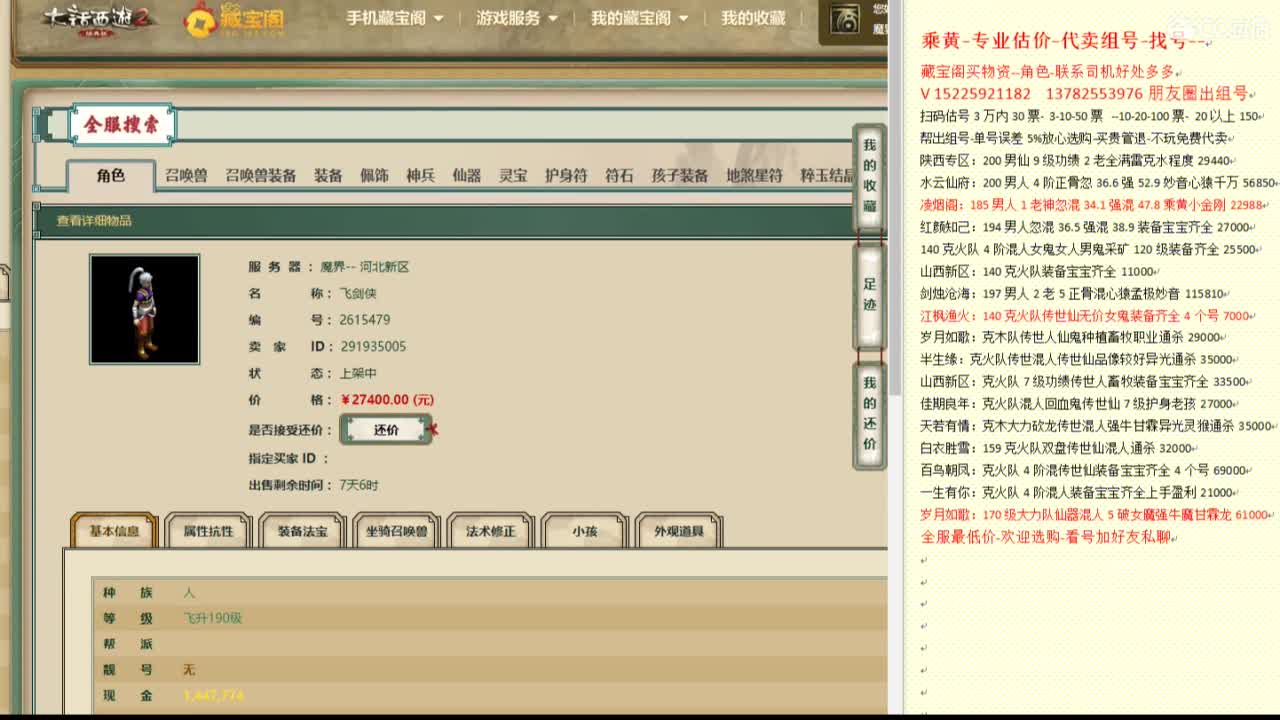Image resolution: width=1280 pixels, height=720 pixels.
Task: Select the 符石 category tab
Action: pyautogui.click(x=619, y=176)
